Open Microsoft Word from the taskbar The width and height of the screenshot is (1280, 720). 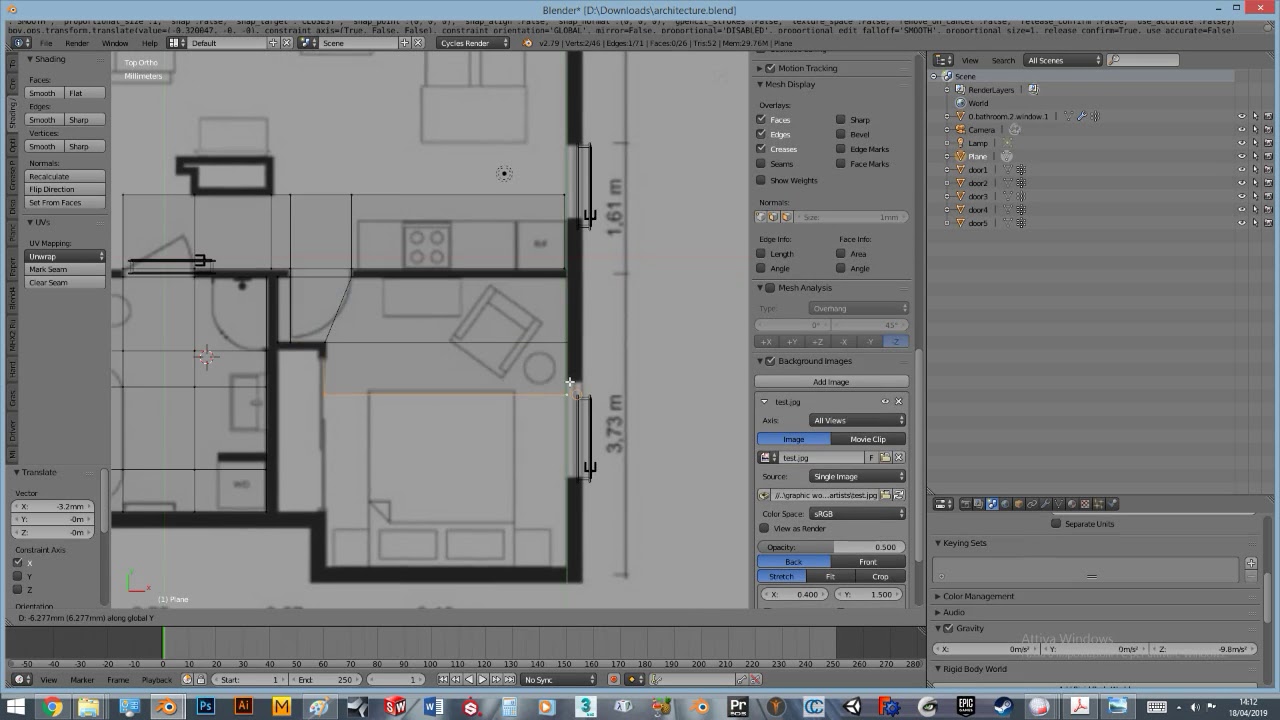pyautogui.click(x=433, y=707)
